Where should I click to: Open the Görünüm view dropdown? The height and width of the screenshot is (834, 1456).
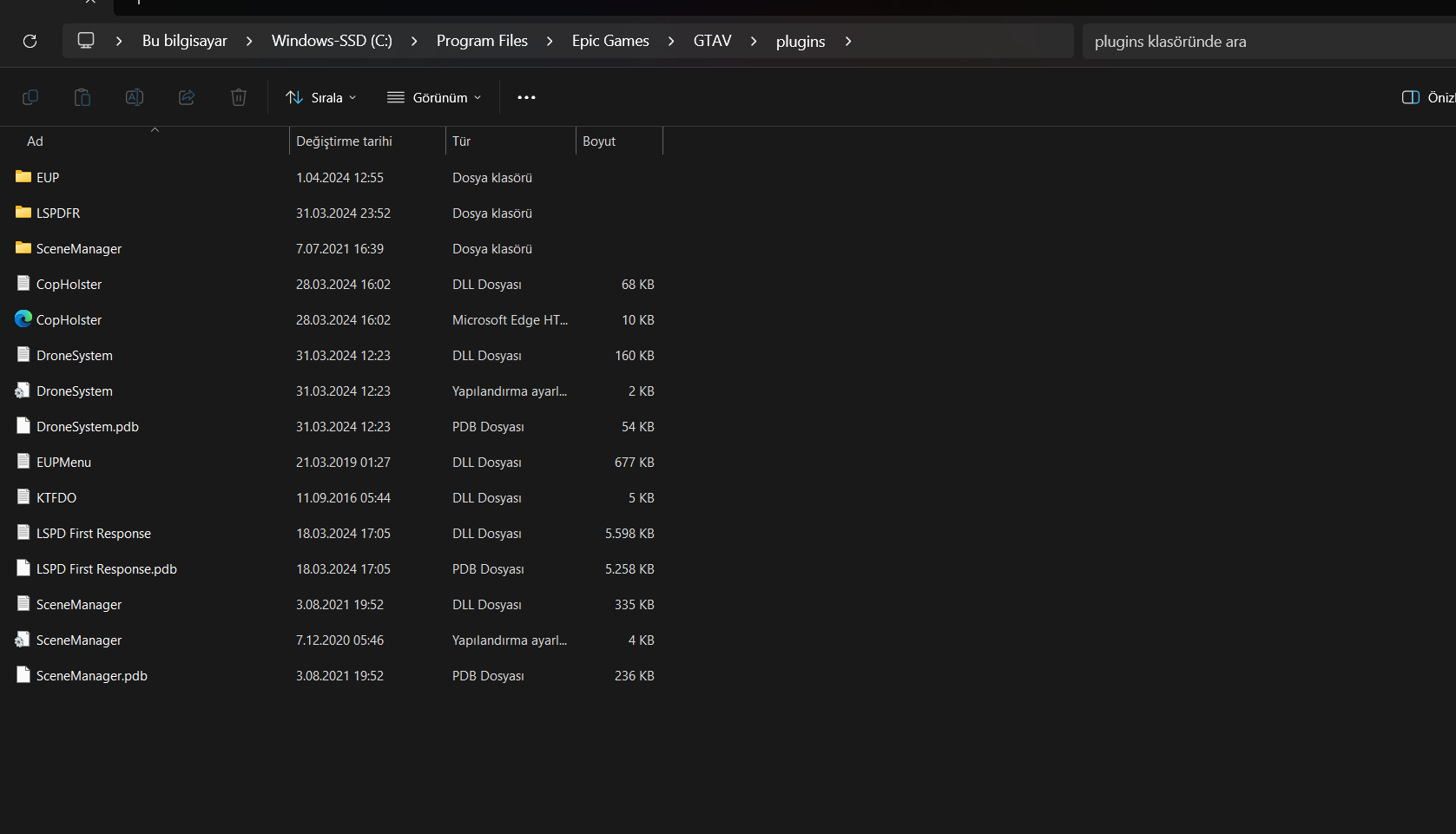pos(434,97)
